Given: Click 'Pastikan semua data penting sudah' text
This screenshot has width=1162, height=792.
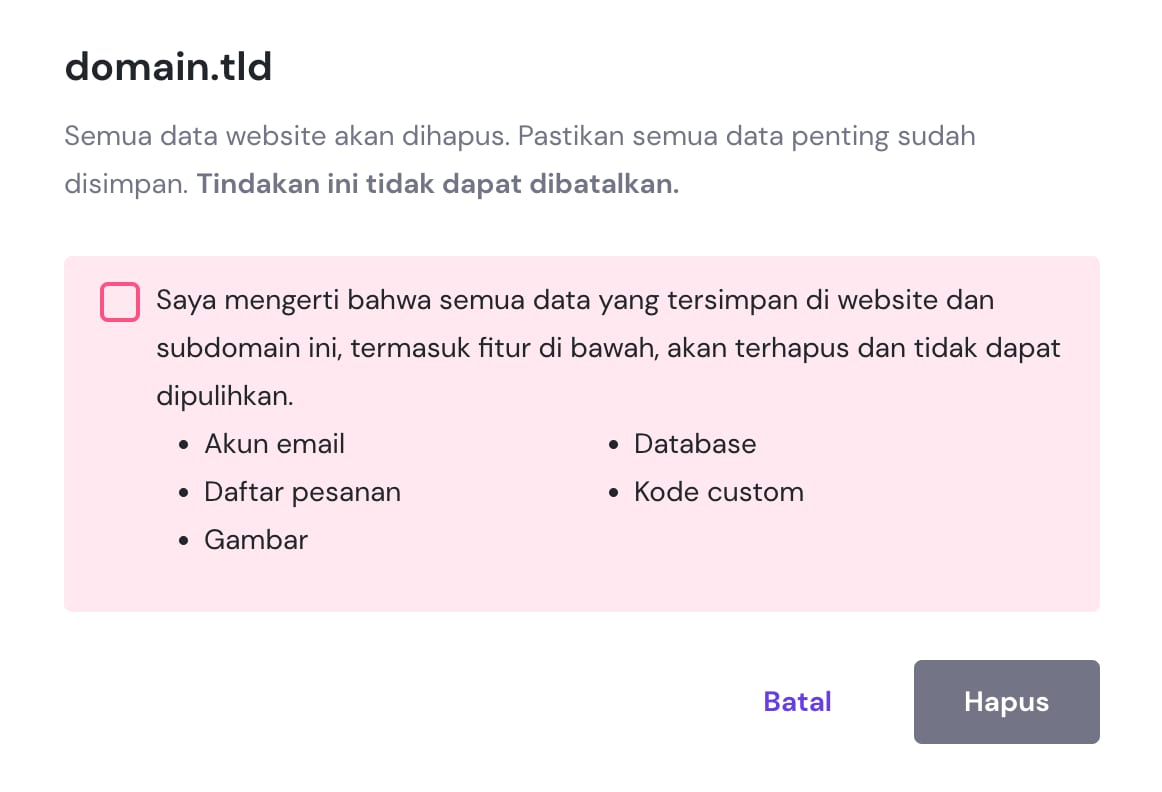Looking at the screenshot, I should [746, 136].
